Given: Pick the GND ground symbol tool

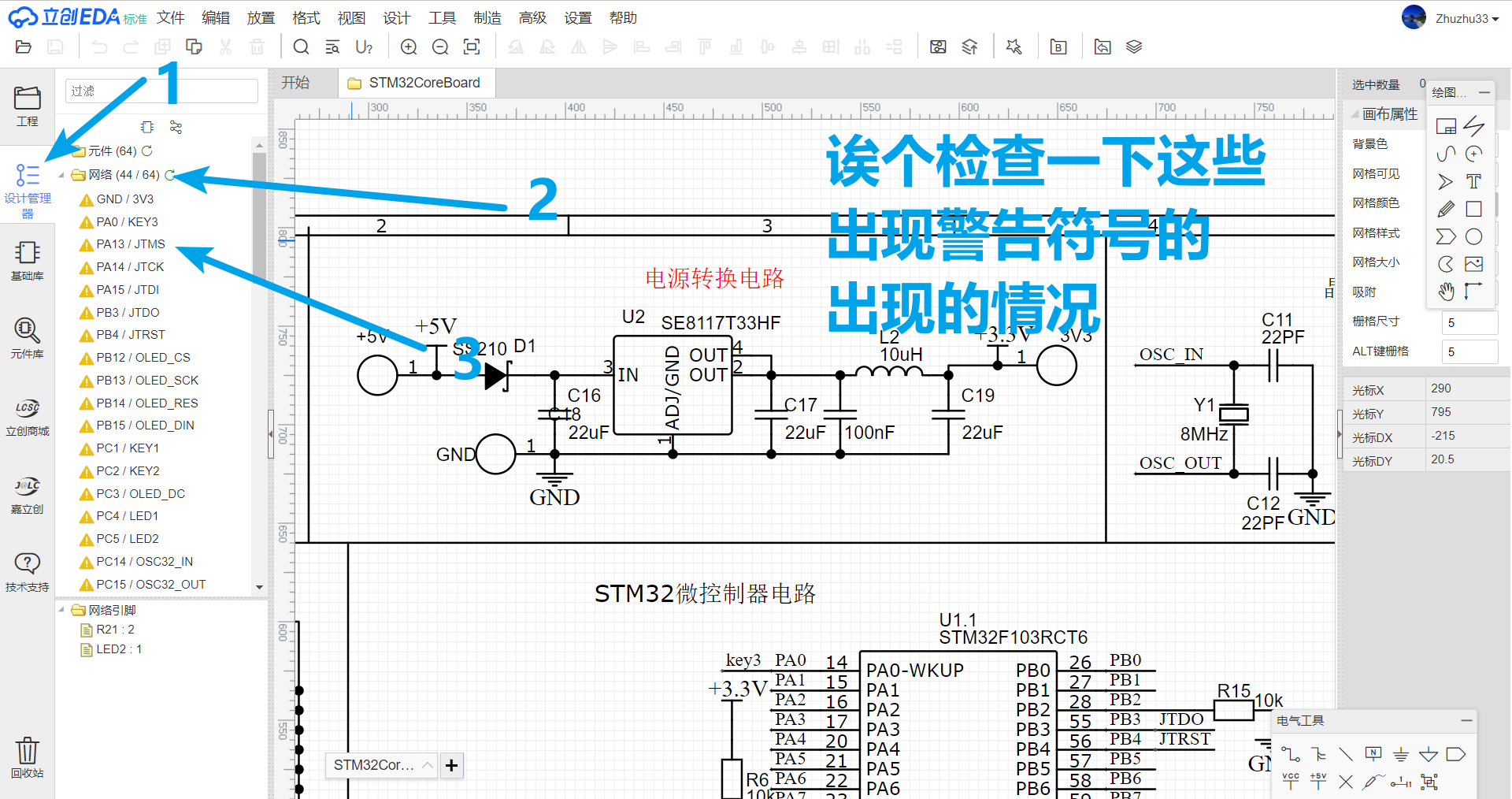Looking at the screenshot, I should pos(1401,754).
